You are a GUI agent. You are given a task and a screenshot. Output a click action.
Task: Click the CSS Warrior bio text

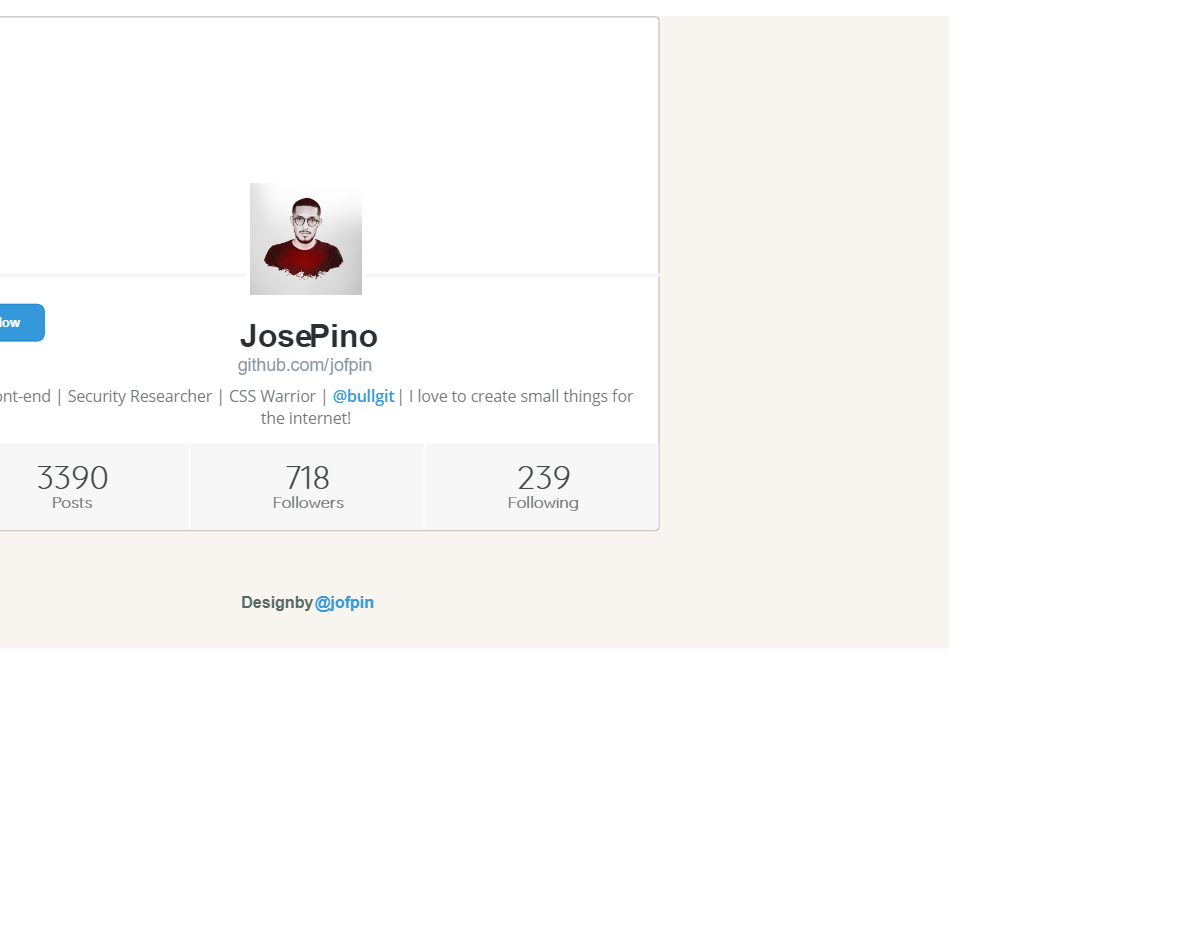tap(272, 396)
